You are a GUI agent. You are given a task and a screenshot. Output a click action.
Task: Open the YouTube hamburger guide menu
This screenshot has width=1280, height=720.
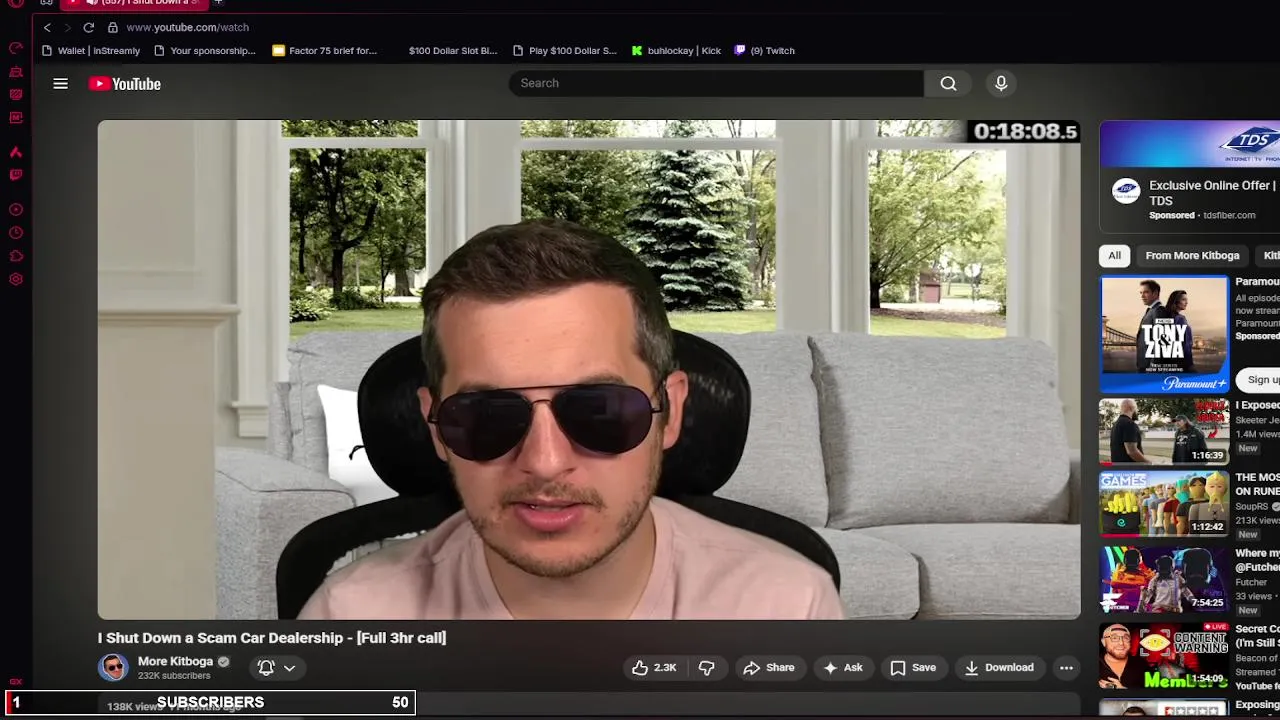click(60, 84)
